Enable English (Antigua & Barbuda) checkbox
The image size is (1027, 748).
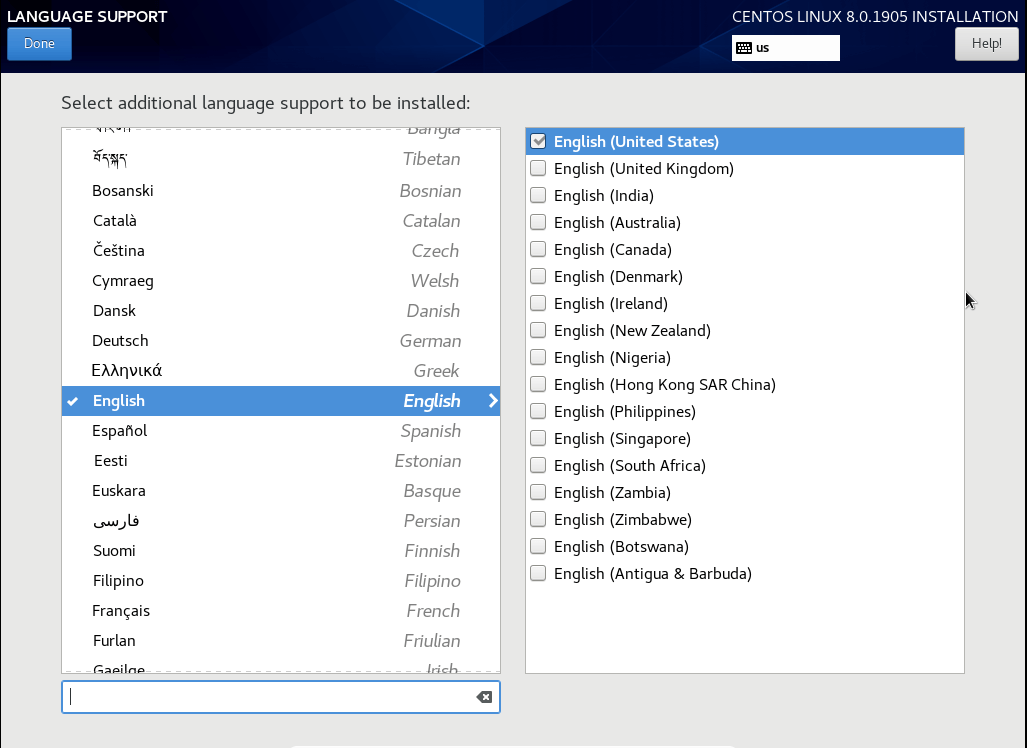click(538, 573)
